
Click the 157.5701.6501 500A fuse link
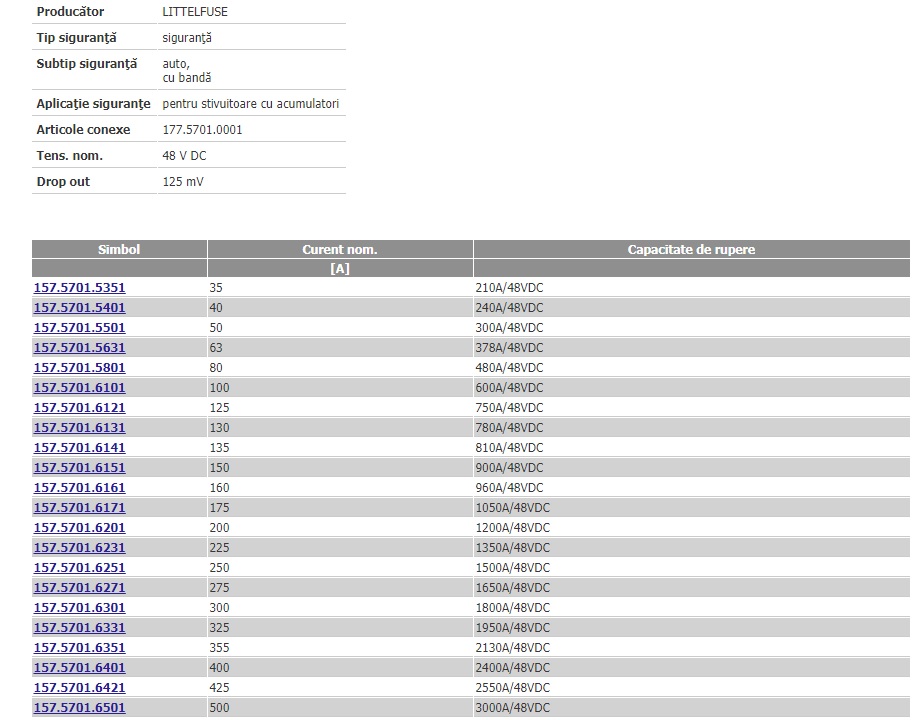click(80, 708)
